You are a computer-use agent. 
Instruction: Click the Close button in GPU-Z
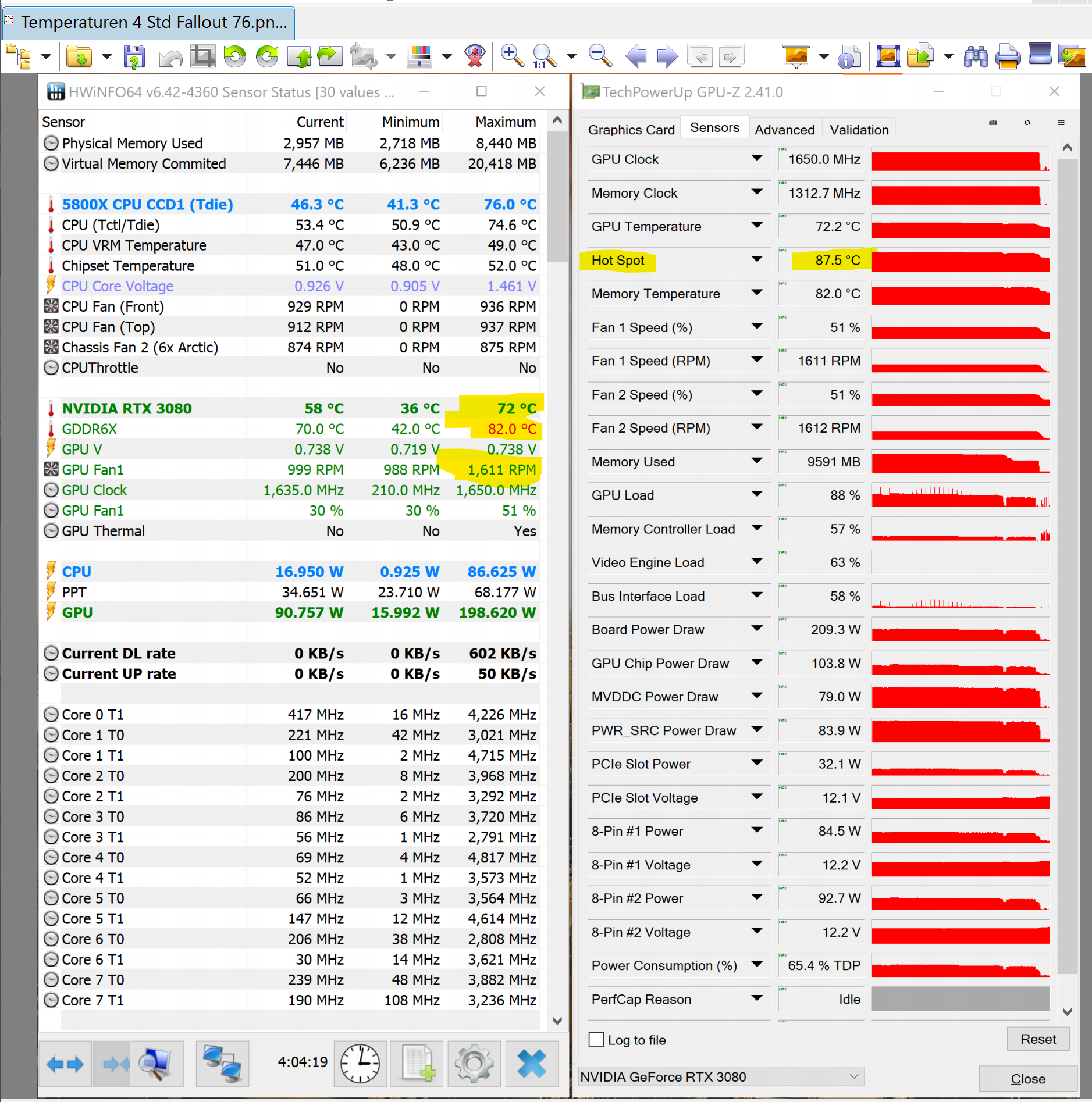pyautogui.click(x=1028, y=1079)
